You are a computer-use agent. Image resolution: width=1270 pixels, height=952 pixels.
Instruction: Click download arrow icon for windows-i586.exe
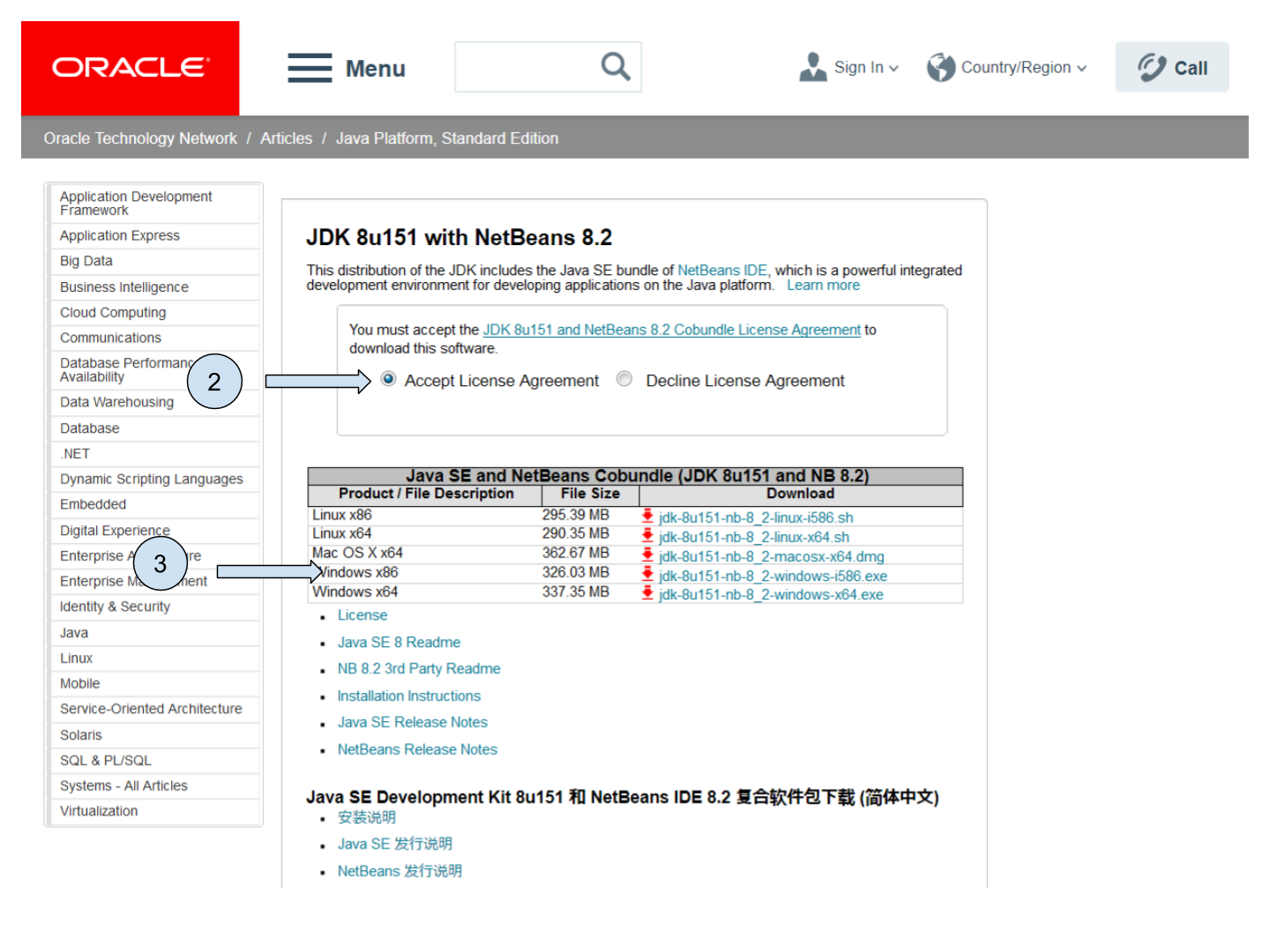(647, 575)
